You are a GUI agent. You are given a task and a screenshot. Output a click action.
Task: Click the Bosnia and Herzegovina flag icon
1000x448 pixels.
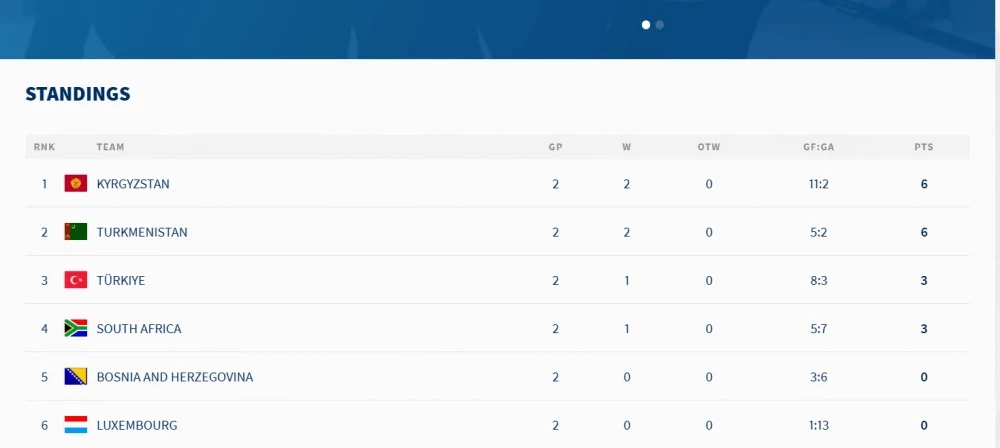tap(76, 377)
